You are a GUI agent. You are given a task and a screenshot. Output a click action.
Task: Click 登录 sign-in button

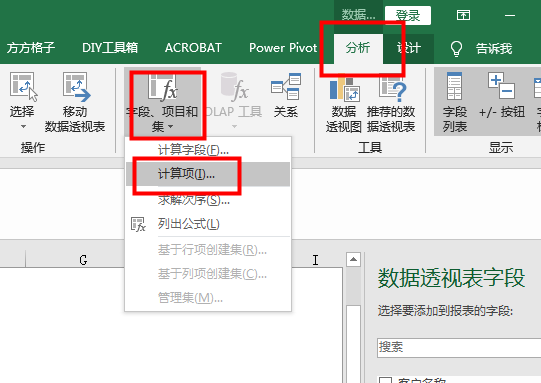(x=408, y=16)
